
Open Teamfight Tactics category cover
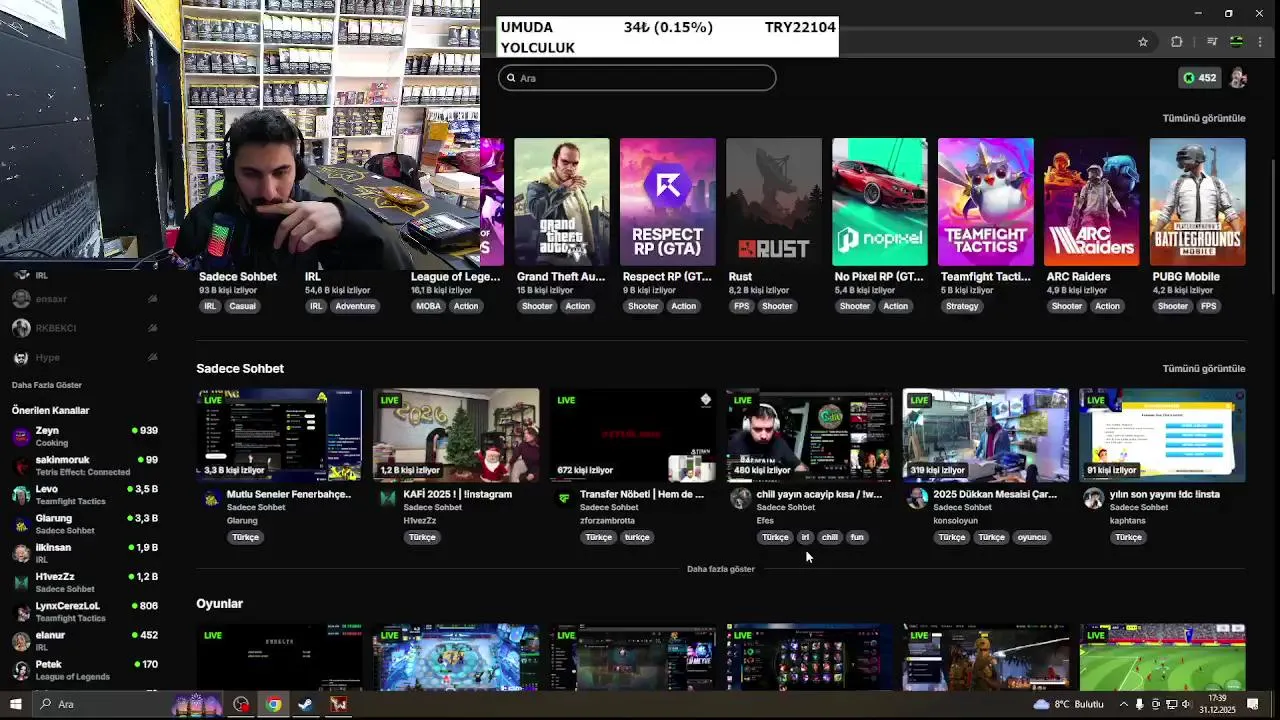[985, 202]
